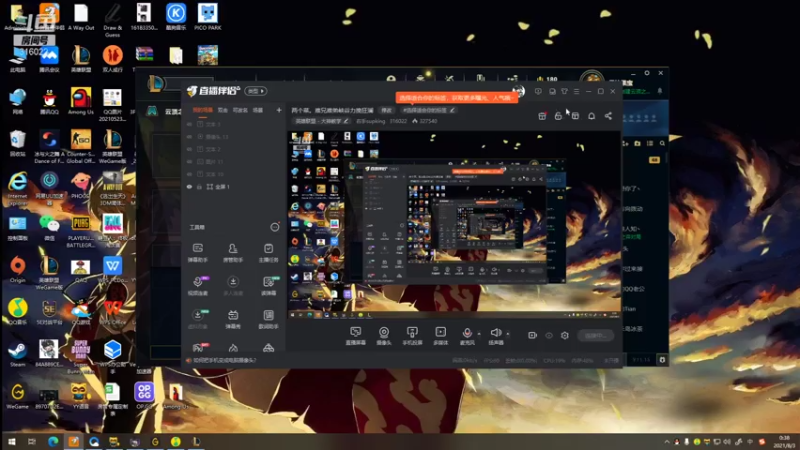Switch to the first orange scene tab
800x450 pixels.
pos(203,110)
